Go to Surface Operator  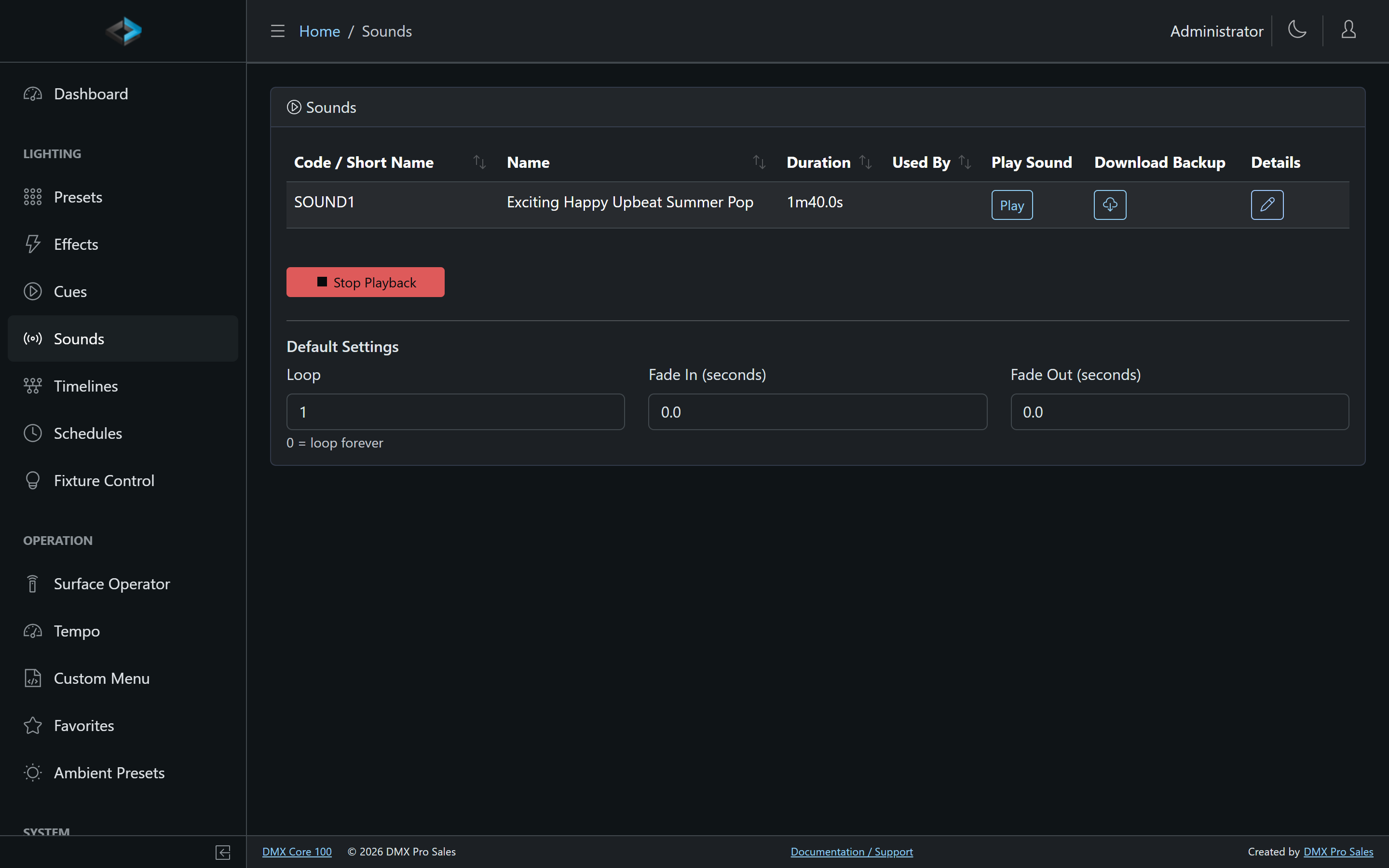point(123,584)
